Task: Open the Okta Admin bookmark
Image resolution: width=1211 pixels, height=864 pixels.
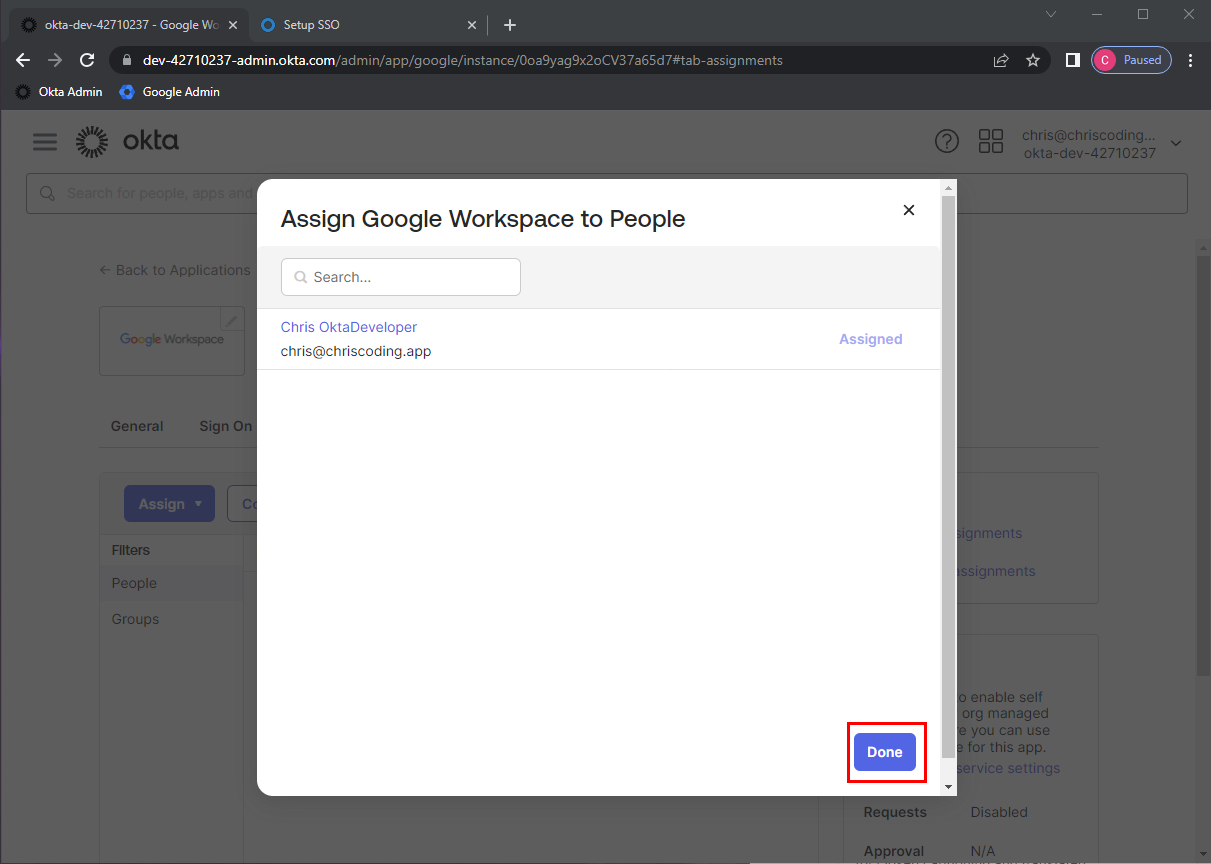Action: point(59,92)
